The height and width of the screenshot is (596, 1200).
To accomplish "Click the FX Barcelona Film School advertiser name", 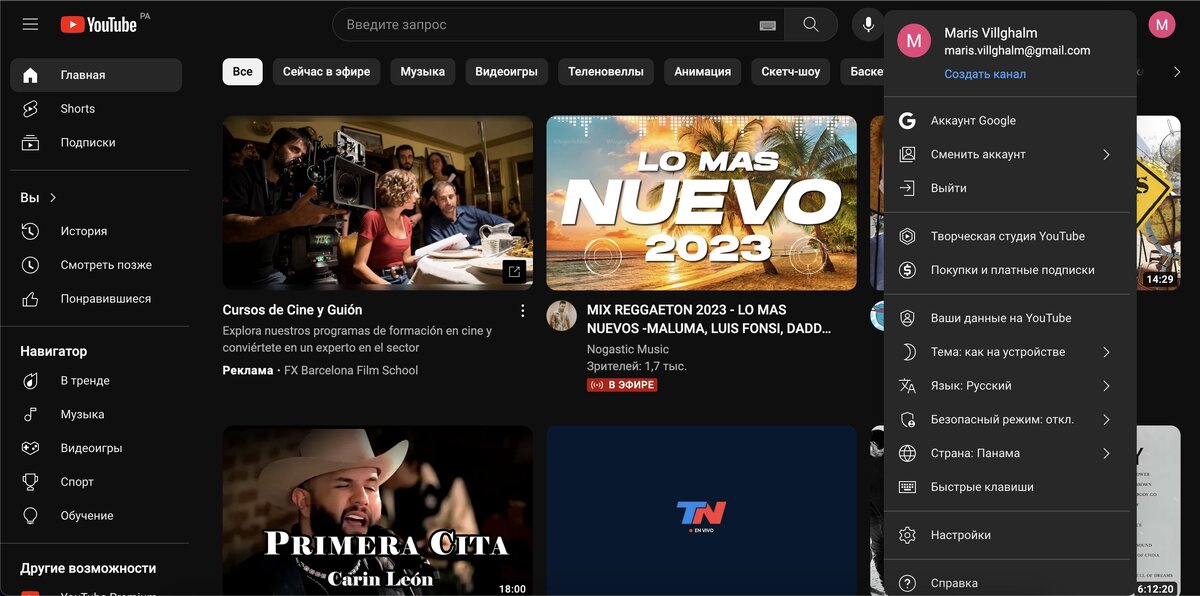I will [x=351, y=371].
